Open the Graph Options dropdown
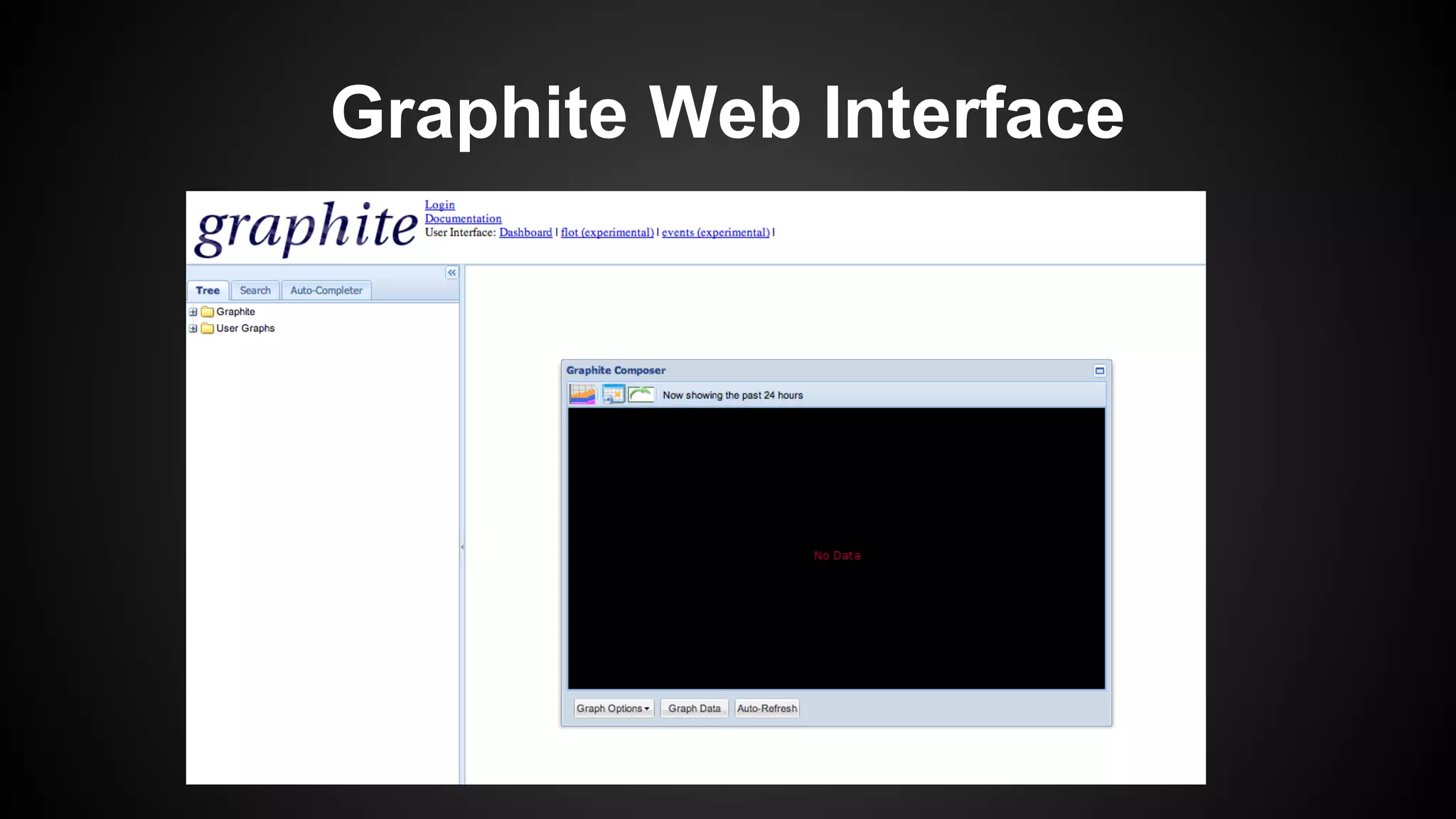Viewport: 1456px width, 819px height. [x=614, y=708]
